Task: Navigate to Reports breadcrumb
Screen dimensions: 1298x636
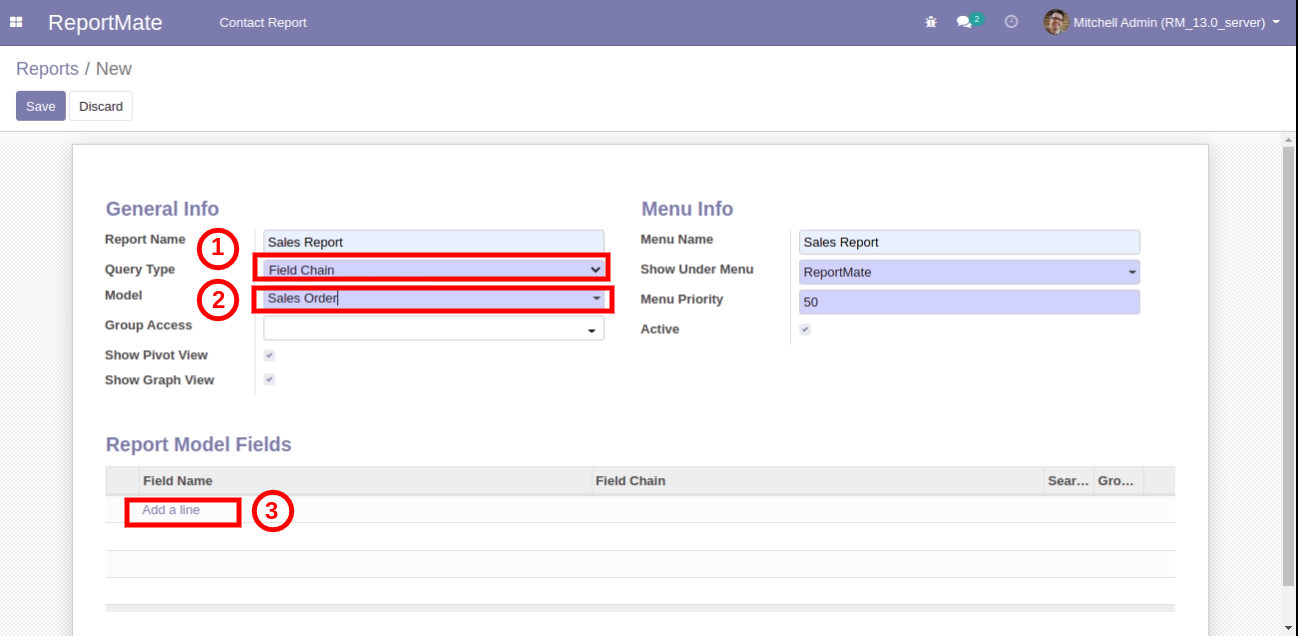Action: pyautogui.click(x=47, y=69)
